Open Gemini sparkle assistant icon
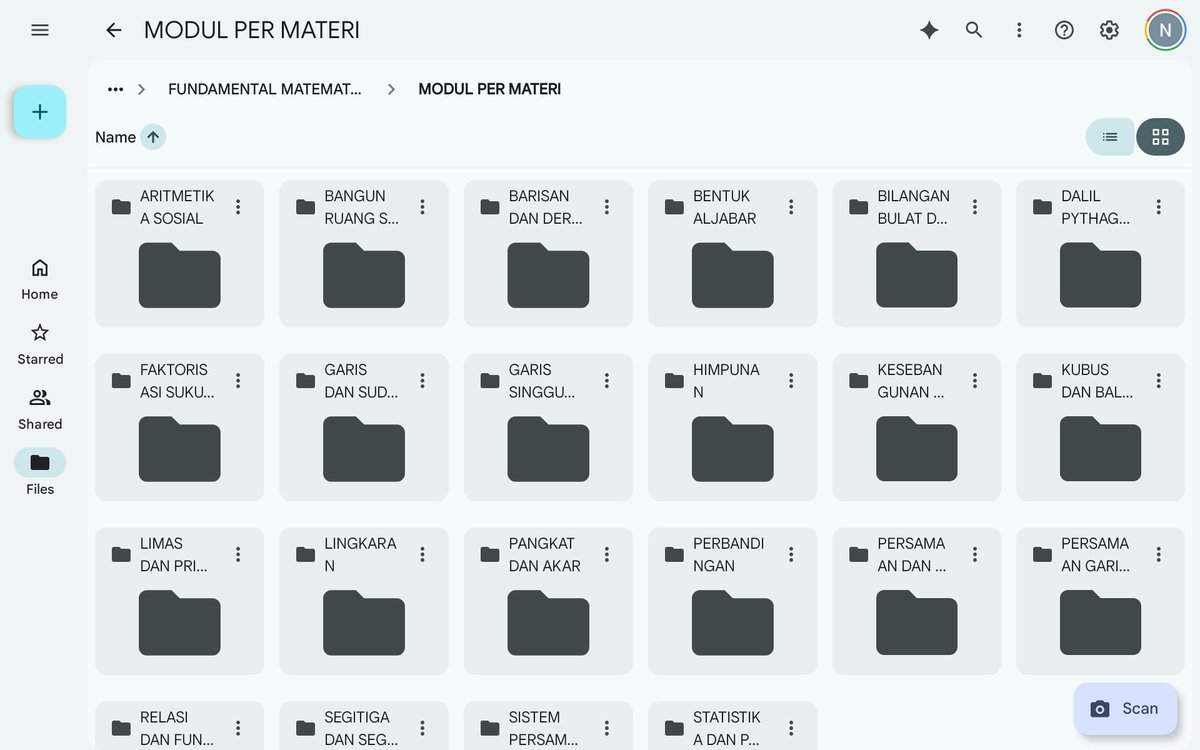The width and height of the screenshot is (1200, 750). click(x=929, y=30)
